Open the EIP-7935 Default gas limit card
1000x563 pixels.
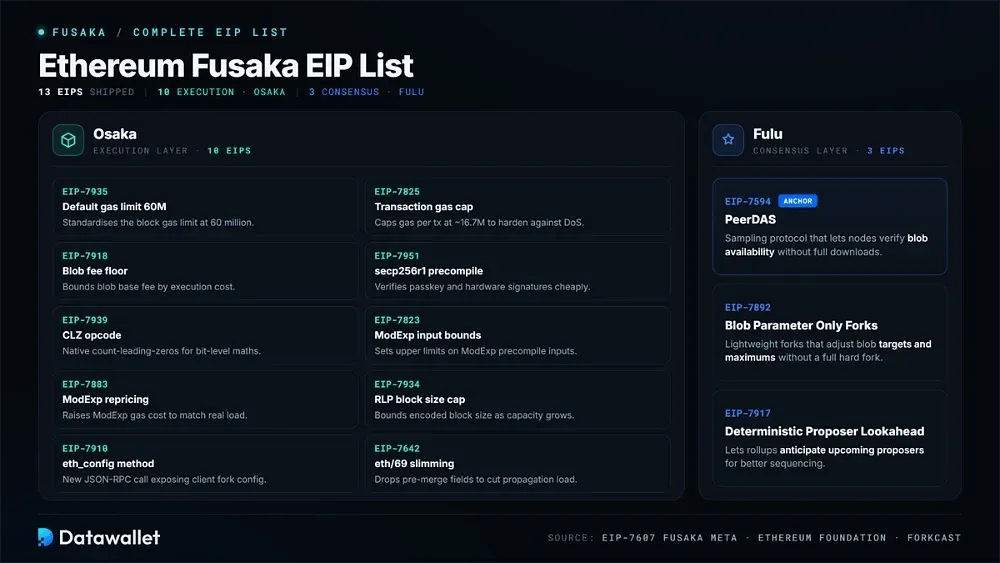coord(205,207)
